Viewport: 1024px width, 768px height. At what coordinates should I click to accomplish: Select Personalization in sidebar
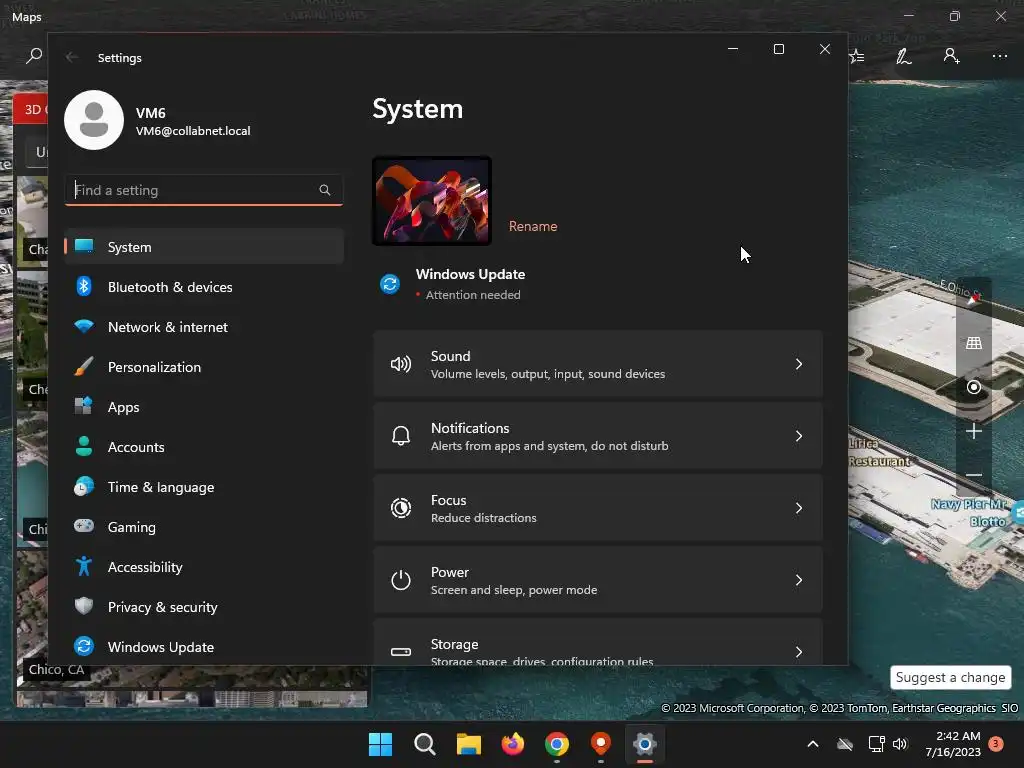click(x=204, y=367)
